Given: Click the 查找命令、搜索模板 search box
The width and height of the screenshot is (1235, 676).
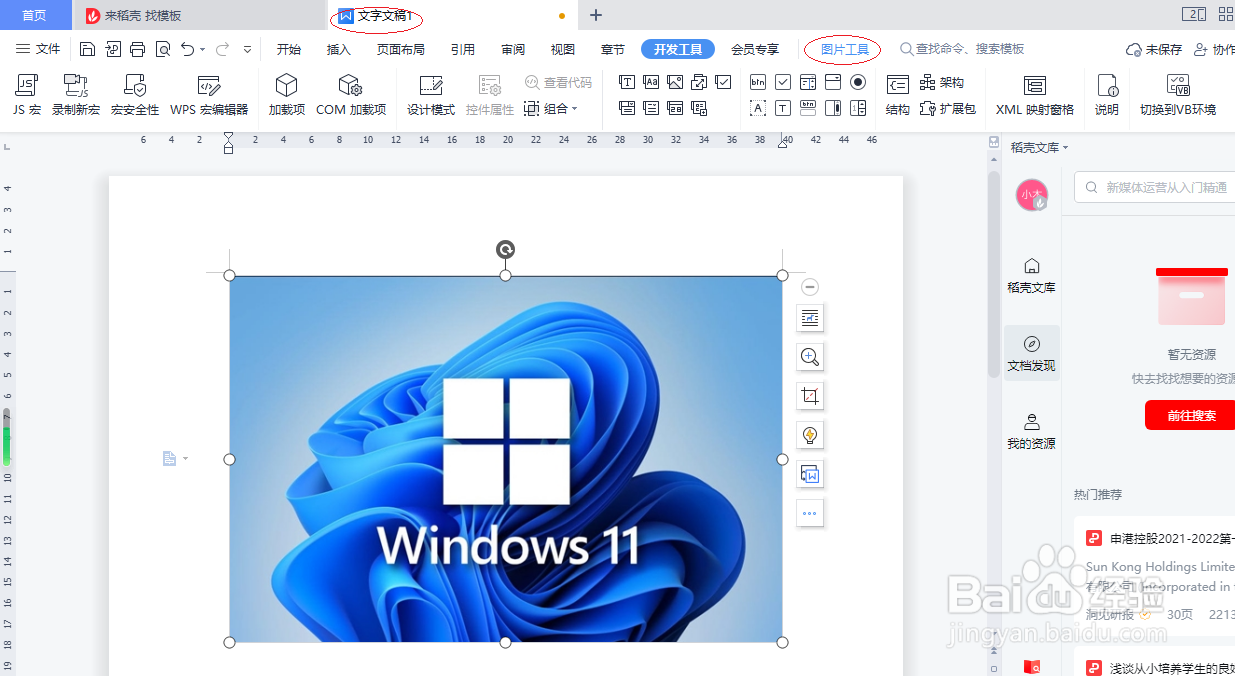Looking at the screenshot, I should [962, 49].
